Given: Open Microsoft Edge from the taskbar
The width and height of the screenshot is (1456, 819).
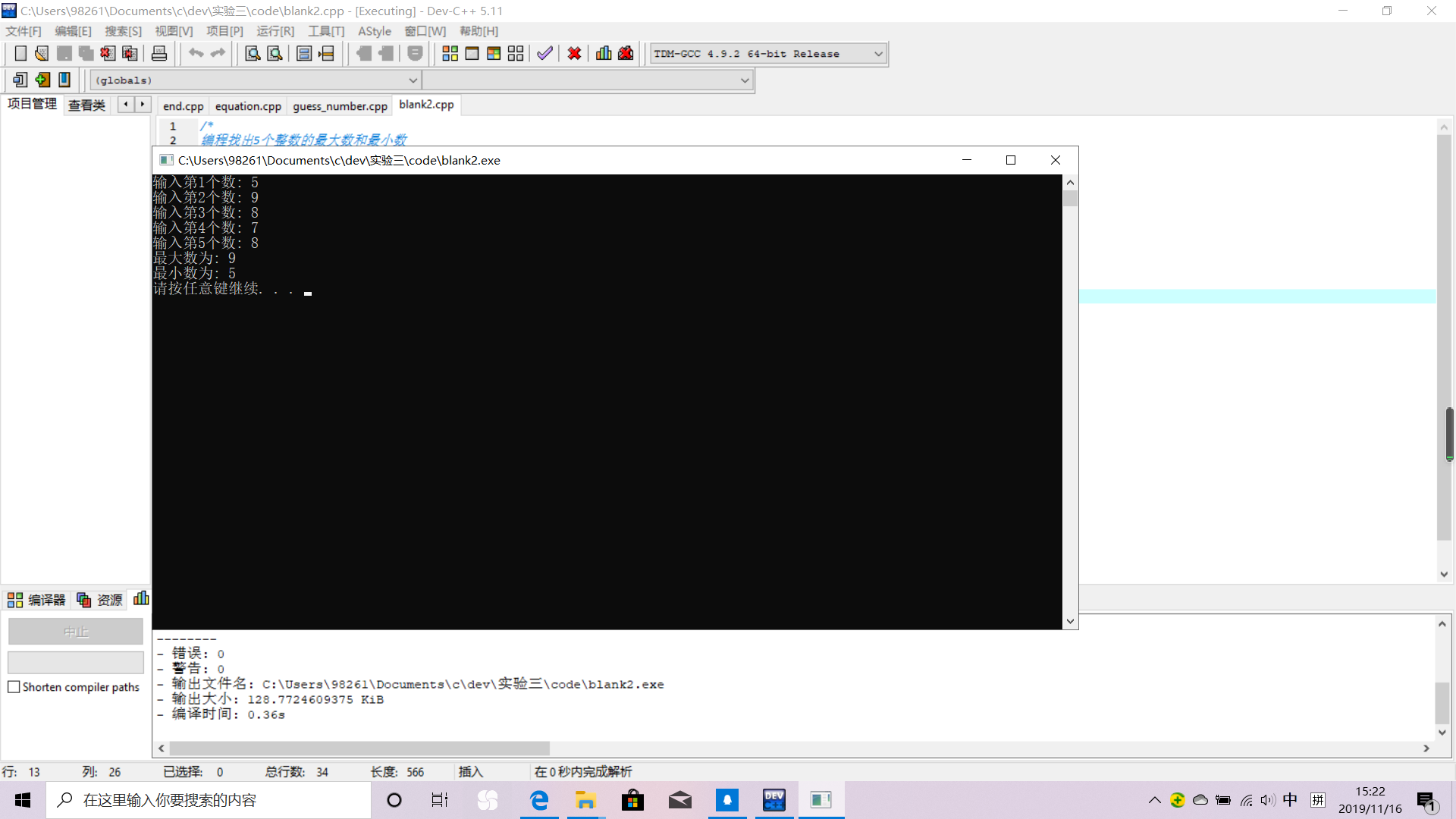Looking at the screenshot, I should pos(539,800).
